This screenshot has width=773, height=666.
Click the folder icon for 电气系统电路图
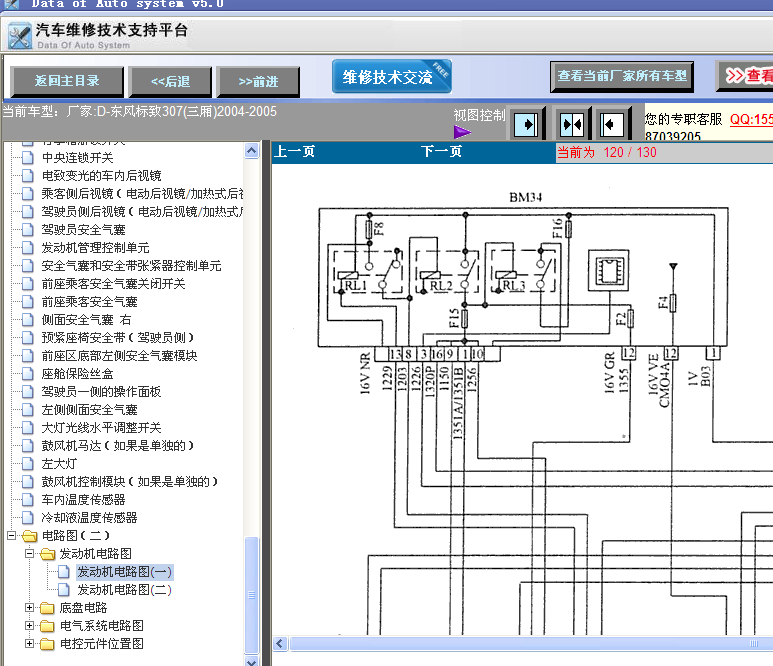coord(47,626)
